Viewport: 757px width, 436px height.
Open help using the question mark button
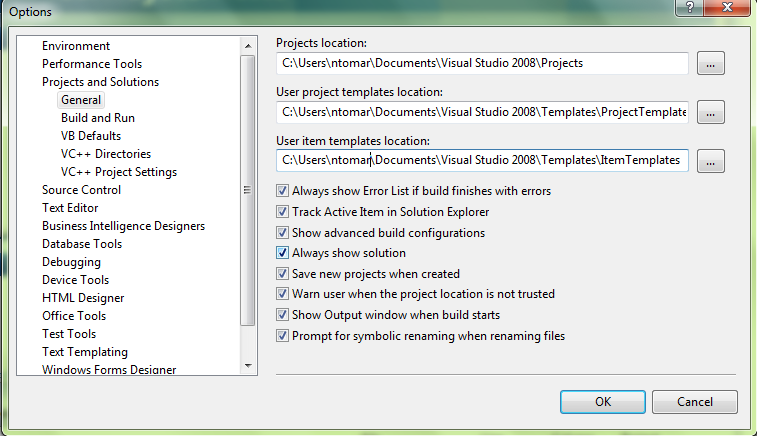coord(687,8)
